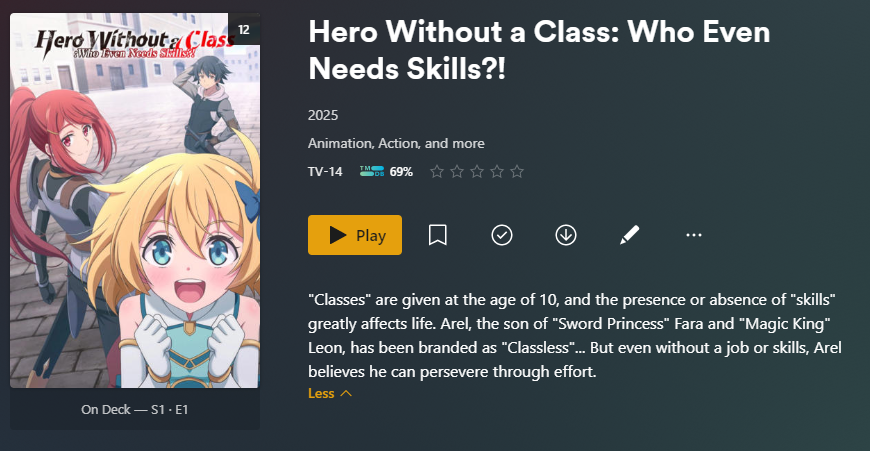Viewport: 870px width, 451px height.
Task: Rate the show two stars
Action: [457, 171]
